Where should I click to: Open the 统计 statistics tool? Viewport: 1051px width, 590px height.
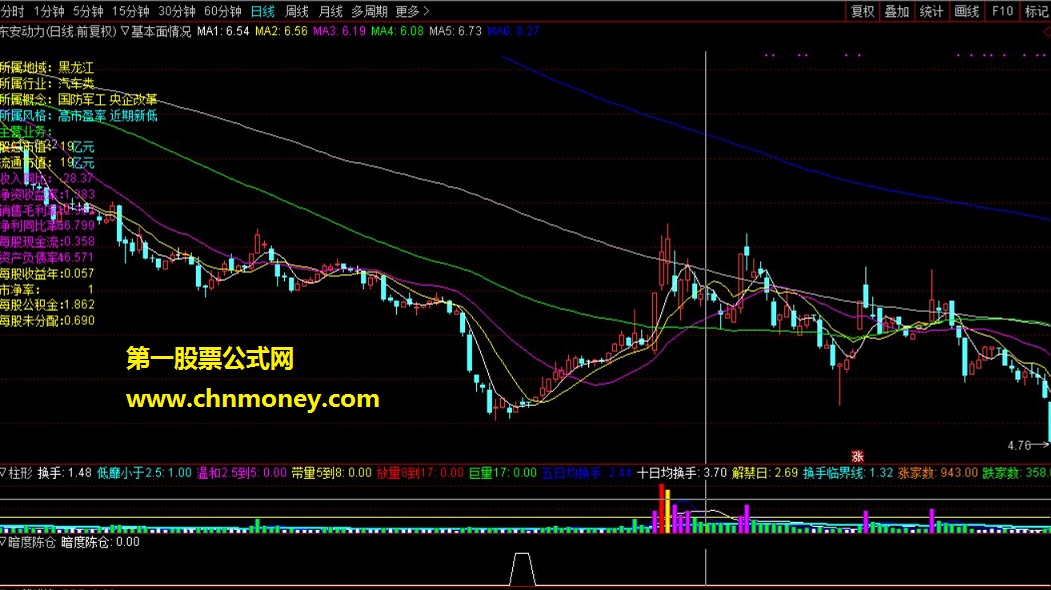932,11
